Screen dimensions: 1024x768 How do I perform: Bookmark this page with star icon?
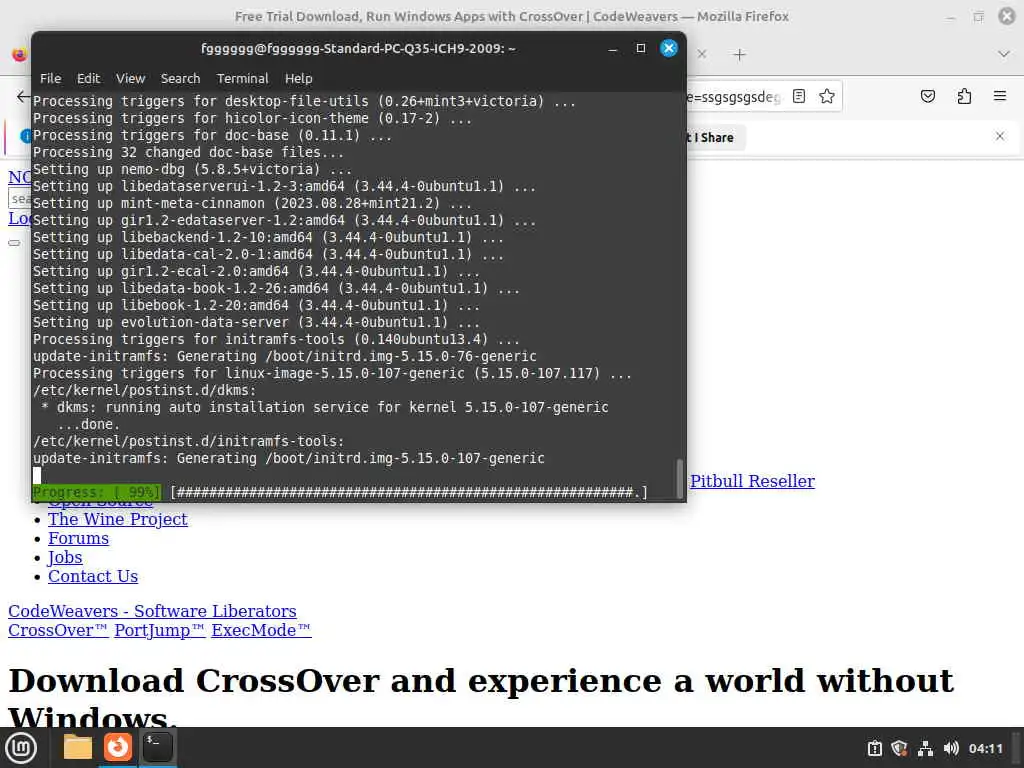[827, 97]
